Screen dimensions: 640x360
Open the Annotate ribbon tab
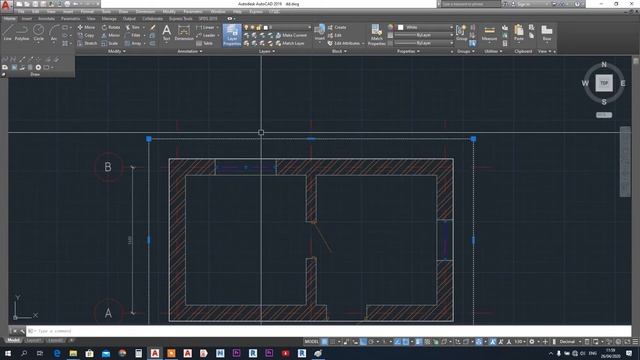click(46, 18)
